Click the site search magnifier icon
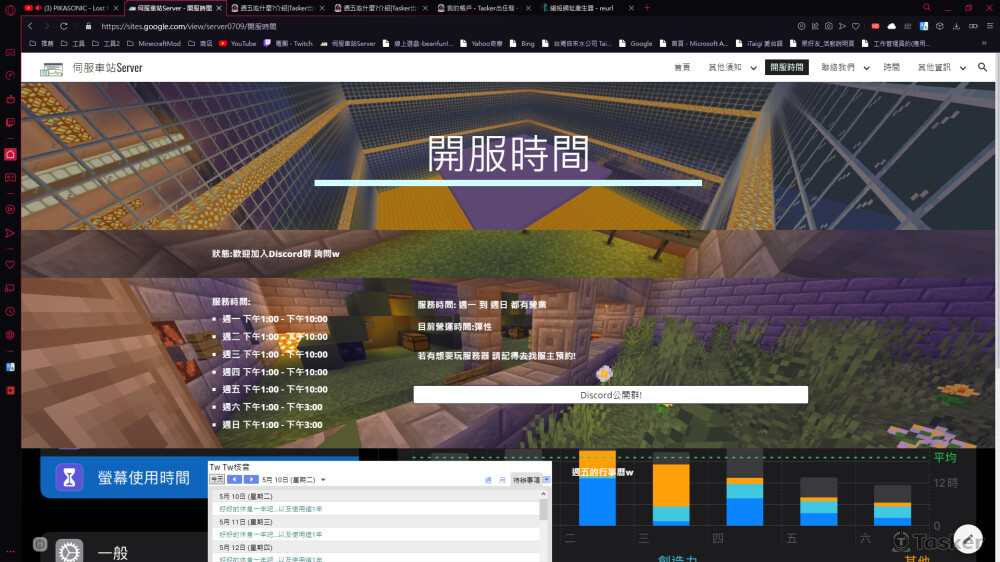This screenshot has width=1000, height=562. pos(983,67)
